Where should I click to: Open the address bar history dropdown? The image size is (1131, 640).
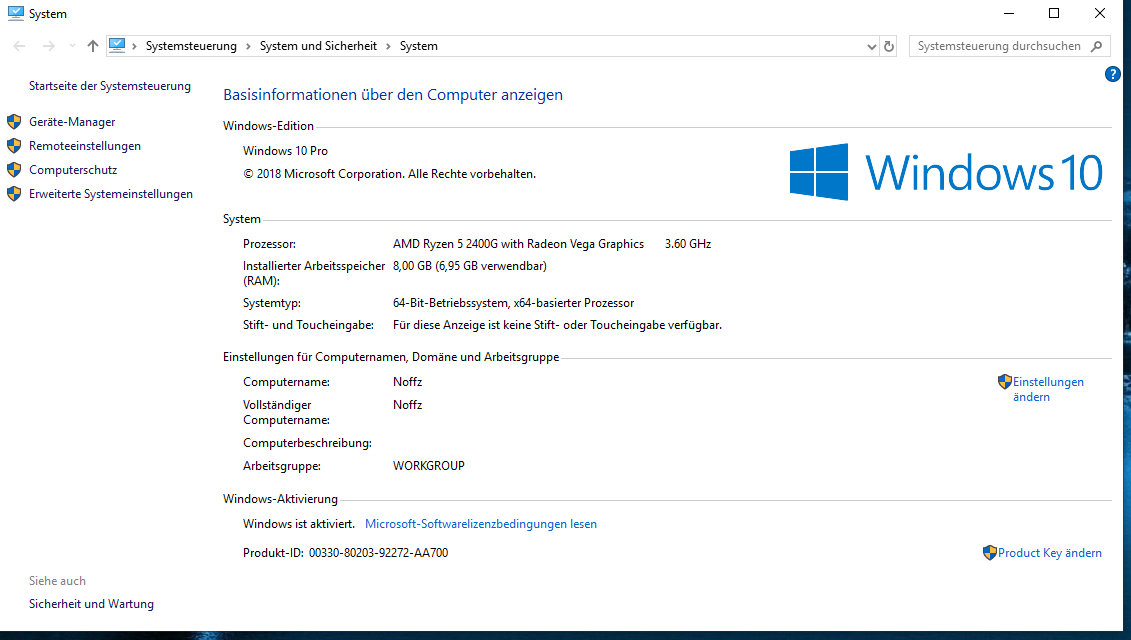[871, 46]
